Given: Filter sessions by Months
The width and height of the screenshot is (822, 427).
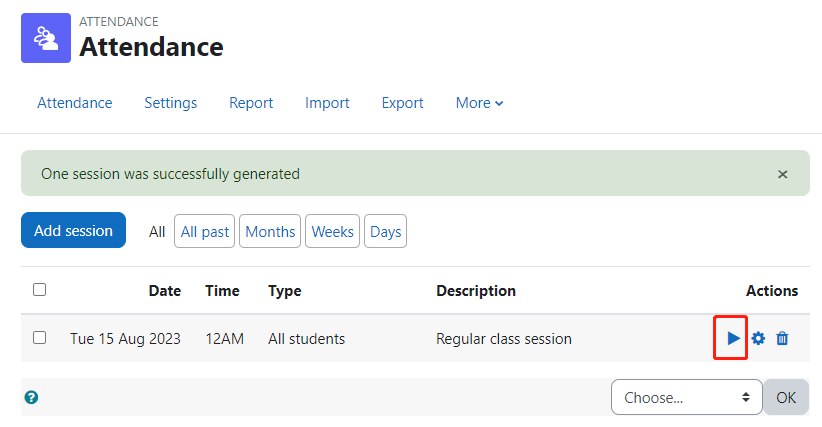Looking at the screenshot, I should [x=270, y=231].
